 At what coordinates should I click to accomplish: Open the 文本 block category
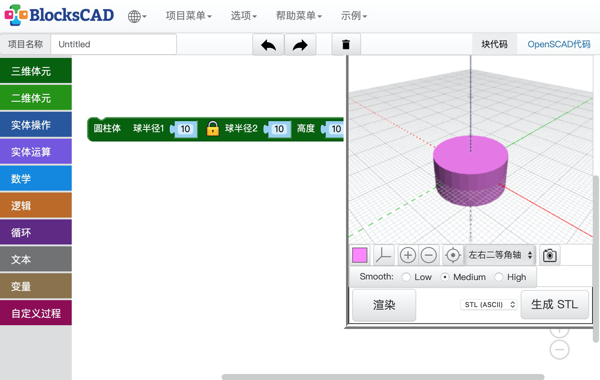[36, 259]
